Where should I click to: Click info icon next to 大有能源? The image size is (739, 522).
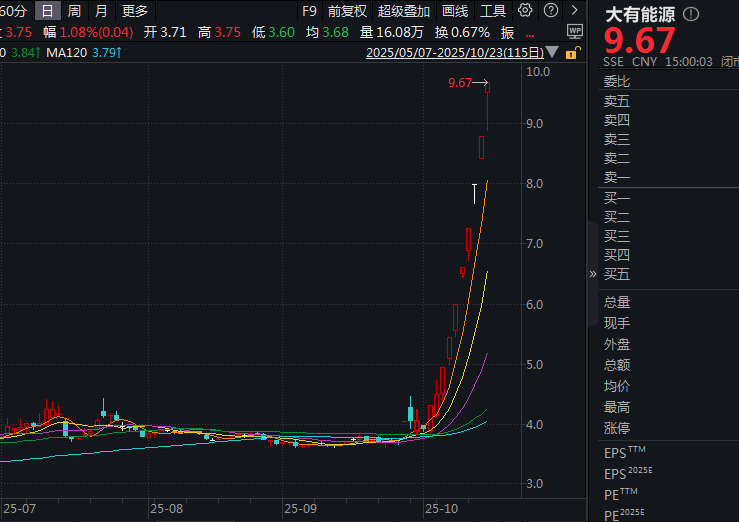tap(692, 15)
